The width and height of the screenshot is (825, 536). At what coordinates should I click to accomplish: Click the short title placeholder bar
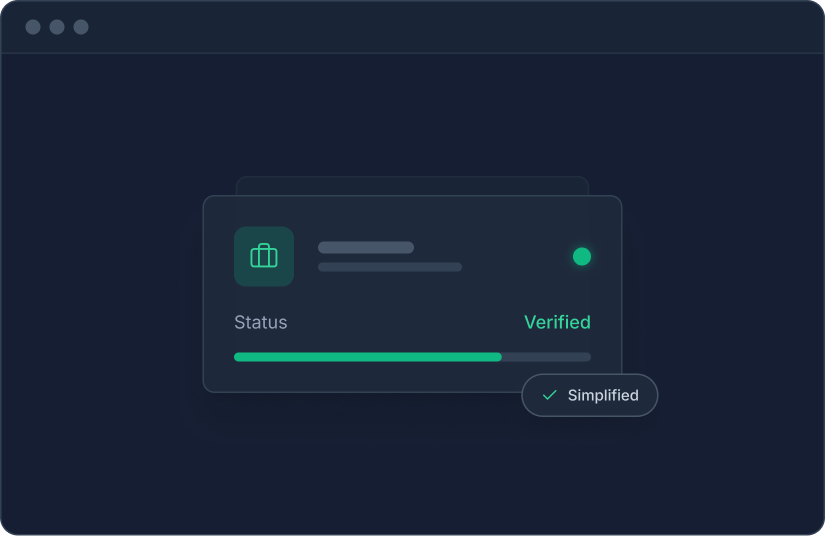pyautogui.click(x=366, y=247)
